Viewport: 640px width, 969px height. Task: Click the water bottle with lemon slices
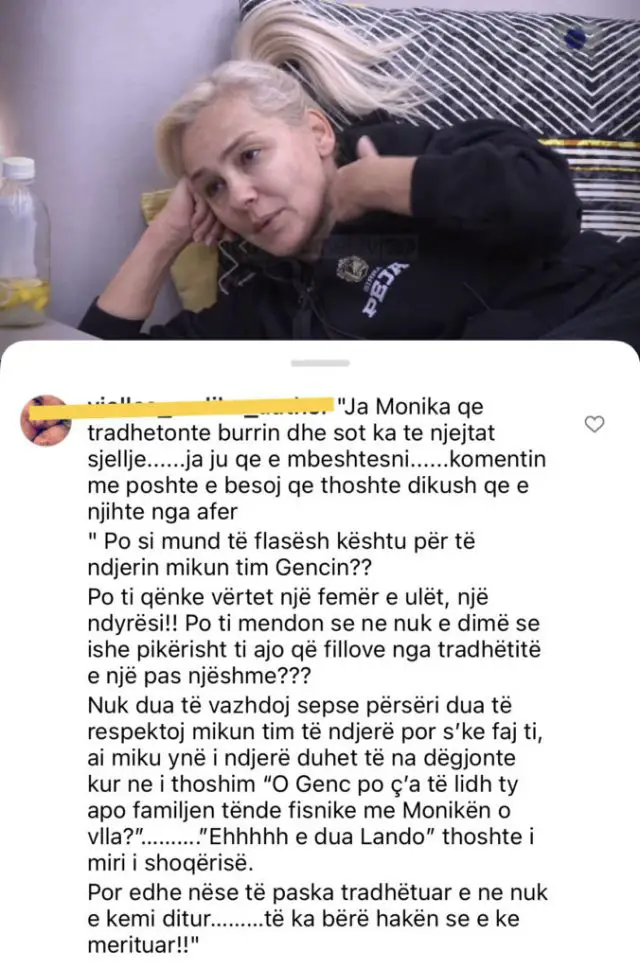pyautogui.click(x=23, y=241)
